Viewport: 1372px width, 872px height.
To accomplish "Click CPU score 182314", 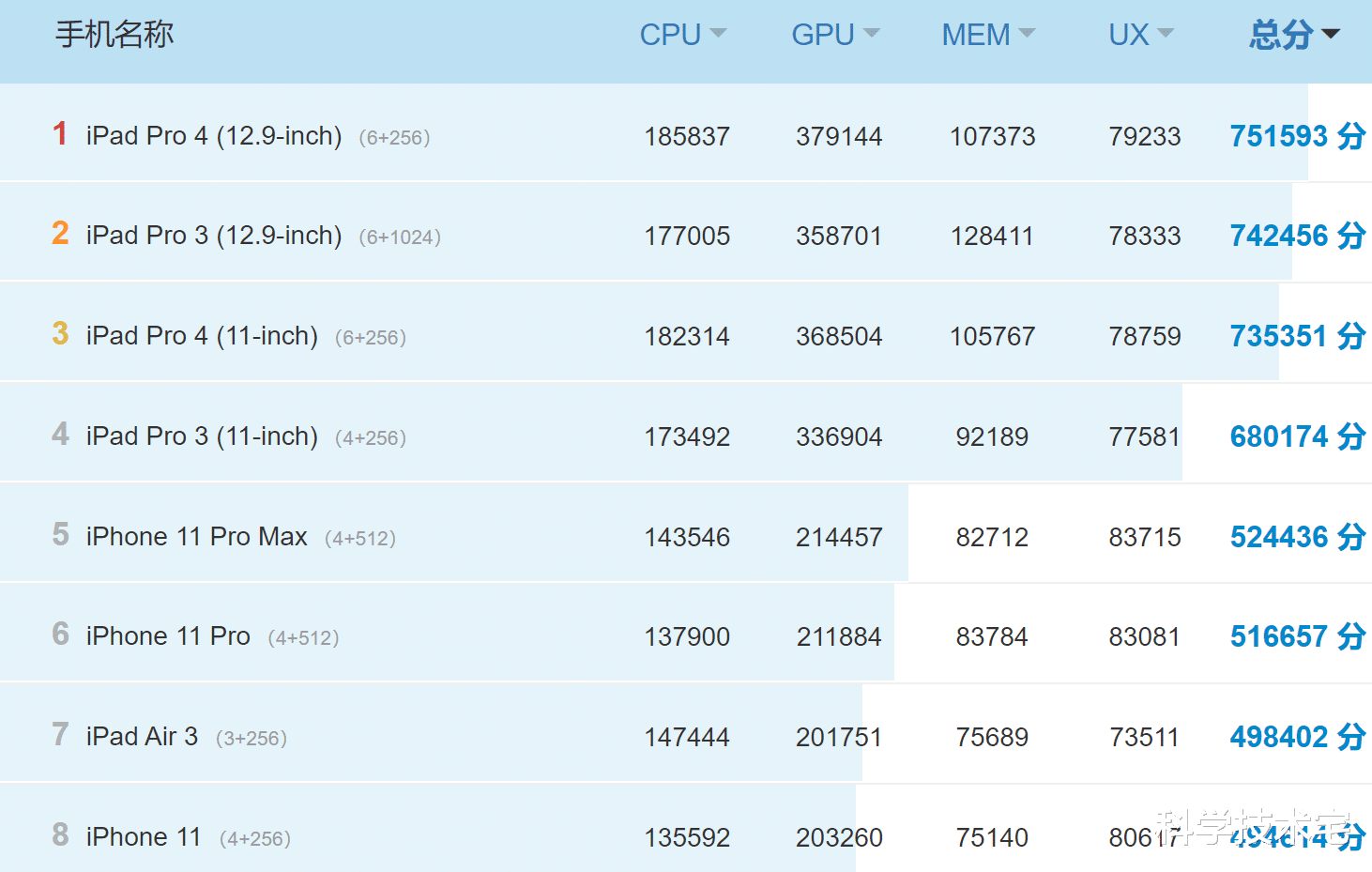I will click(x=687, y=337).
